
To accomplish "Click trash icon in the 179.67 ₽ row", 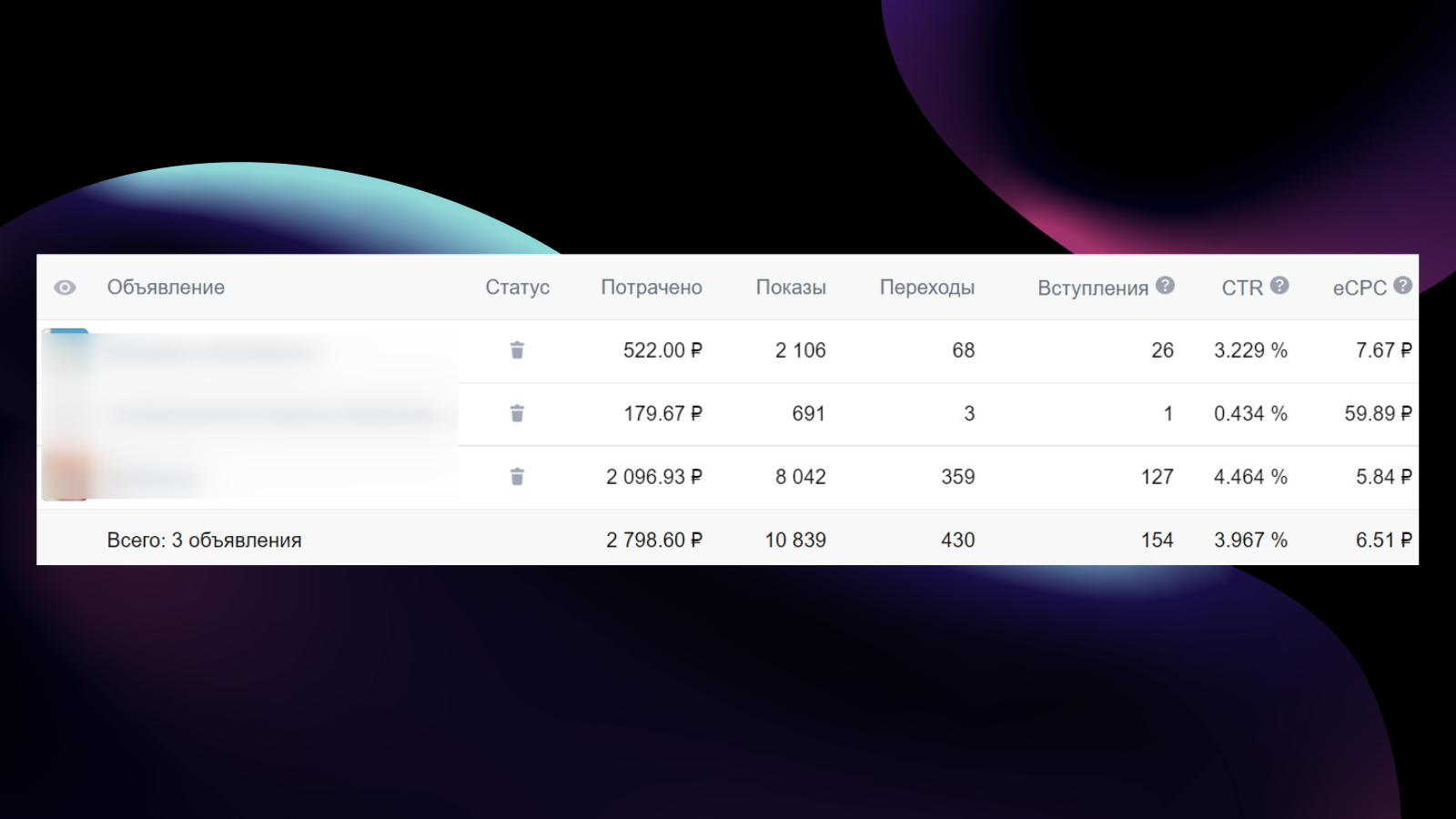I will (x=517, y=414).
